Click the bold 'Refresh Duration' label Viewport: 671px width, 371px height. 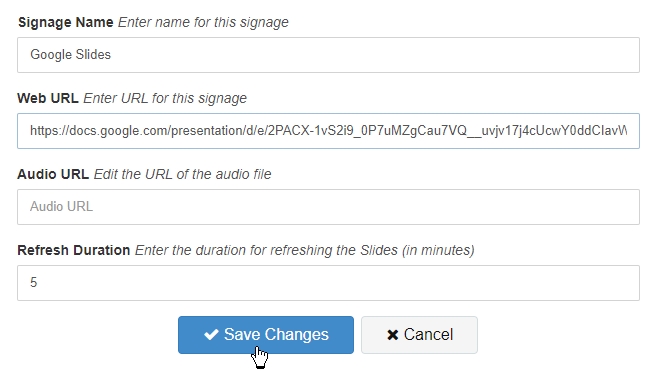(74, 250)
